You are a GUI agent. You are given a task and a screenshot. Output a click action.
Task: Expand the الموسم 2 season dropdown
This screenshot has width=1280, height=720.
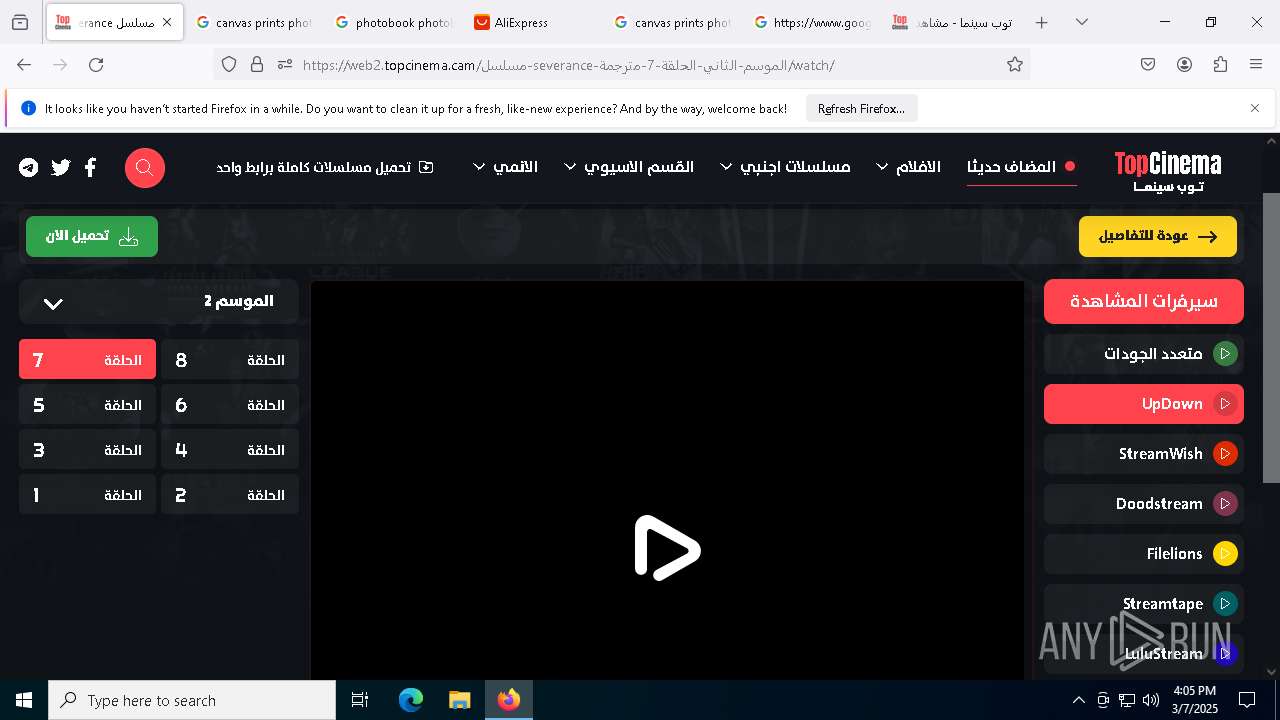point(158,301)
